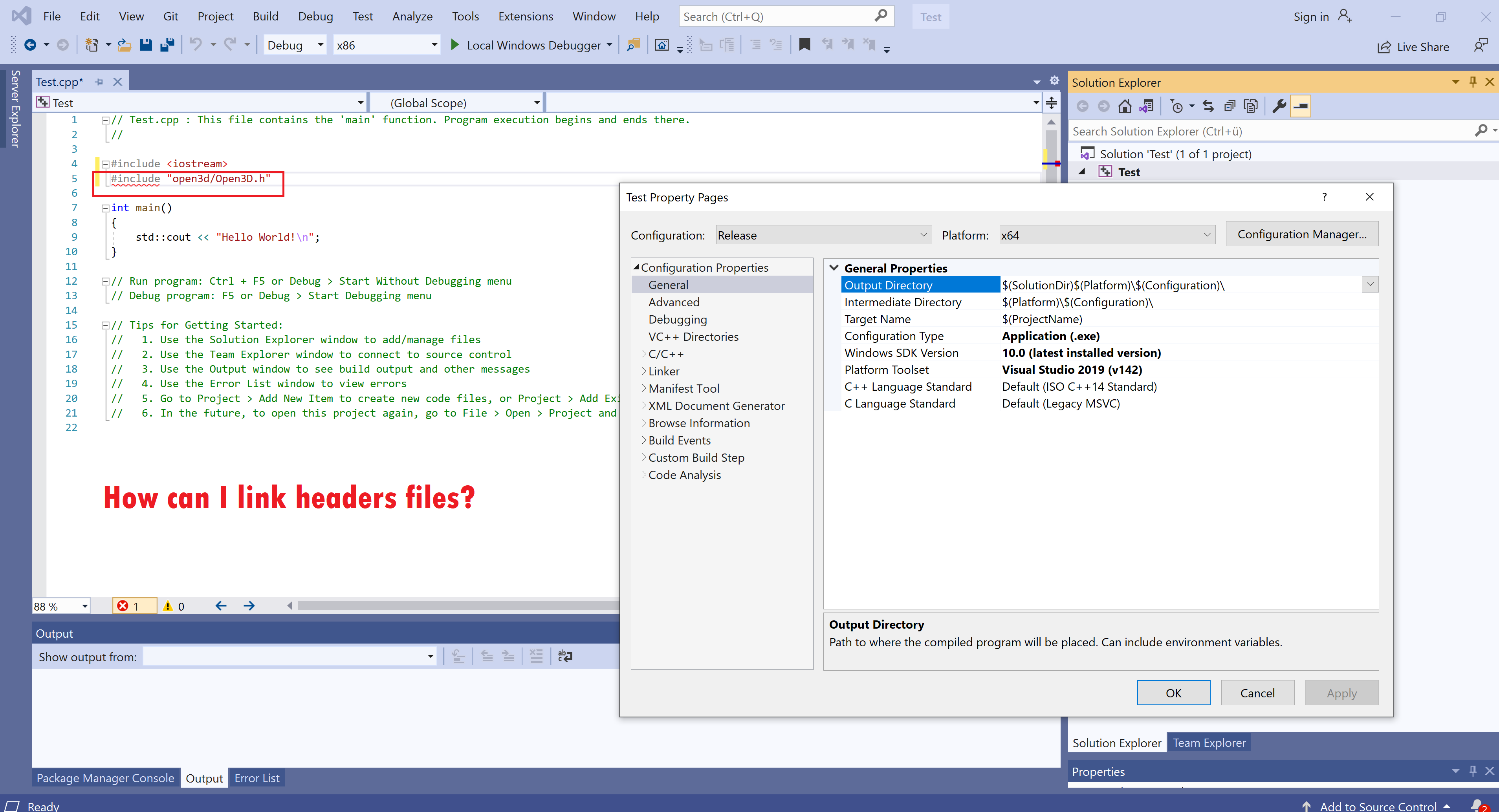This screenshot has height=812, width=1499.
Task: Select the Advanced configuration properties page
Action: (x=674, y=302)
